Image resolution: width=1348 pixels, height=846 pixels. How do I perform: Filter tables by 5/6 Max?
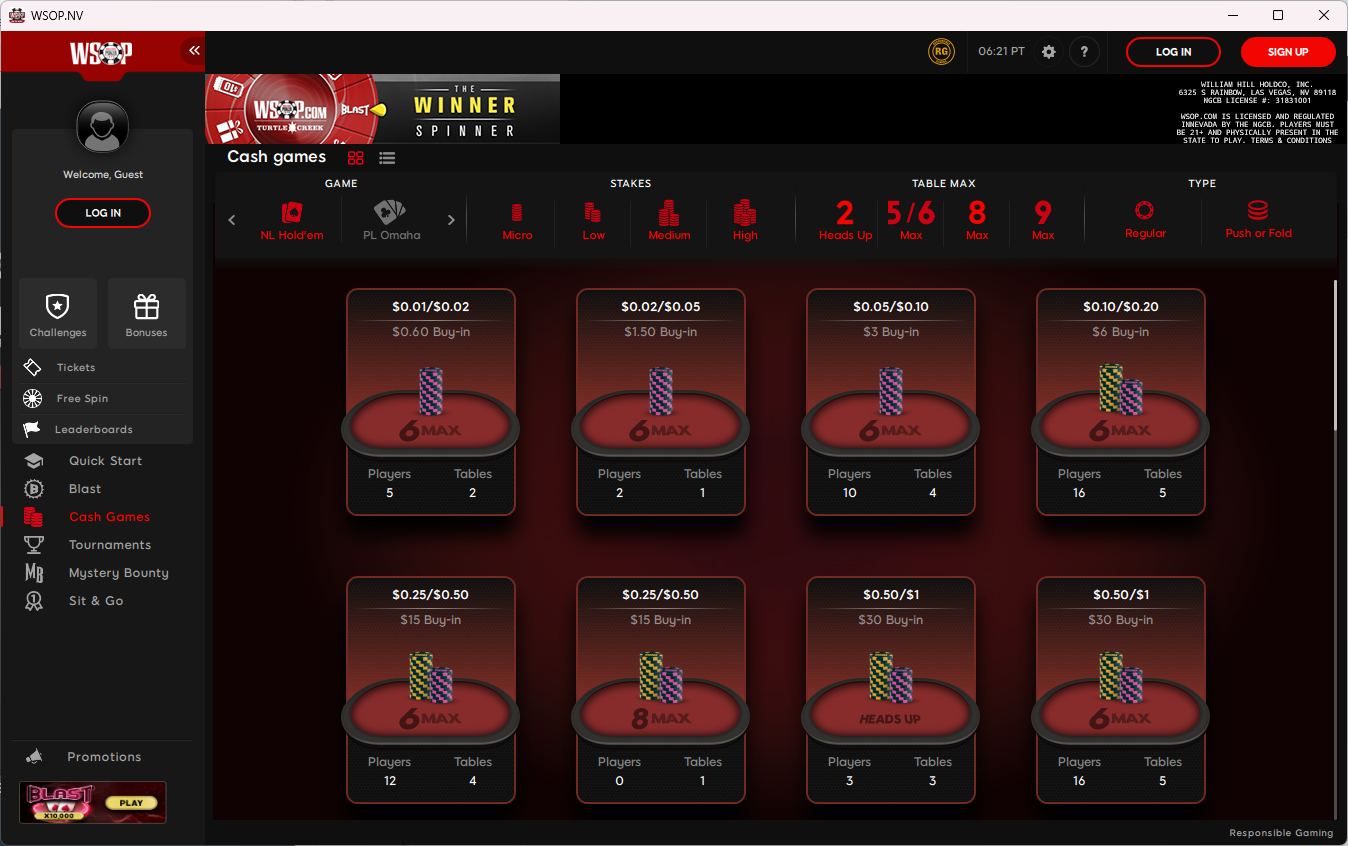point(911,221)
